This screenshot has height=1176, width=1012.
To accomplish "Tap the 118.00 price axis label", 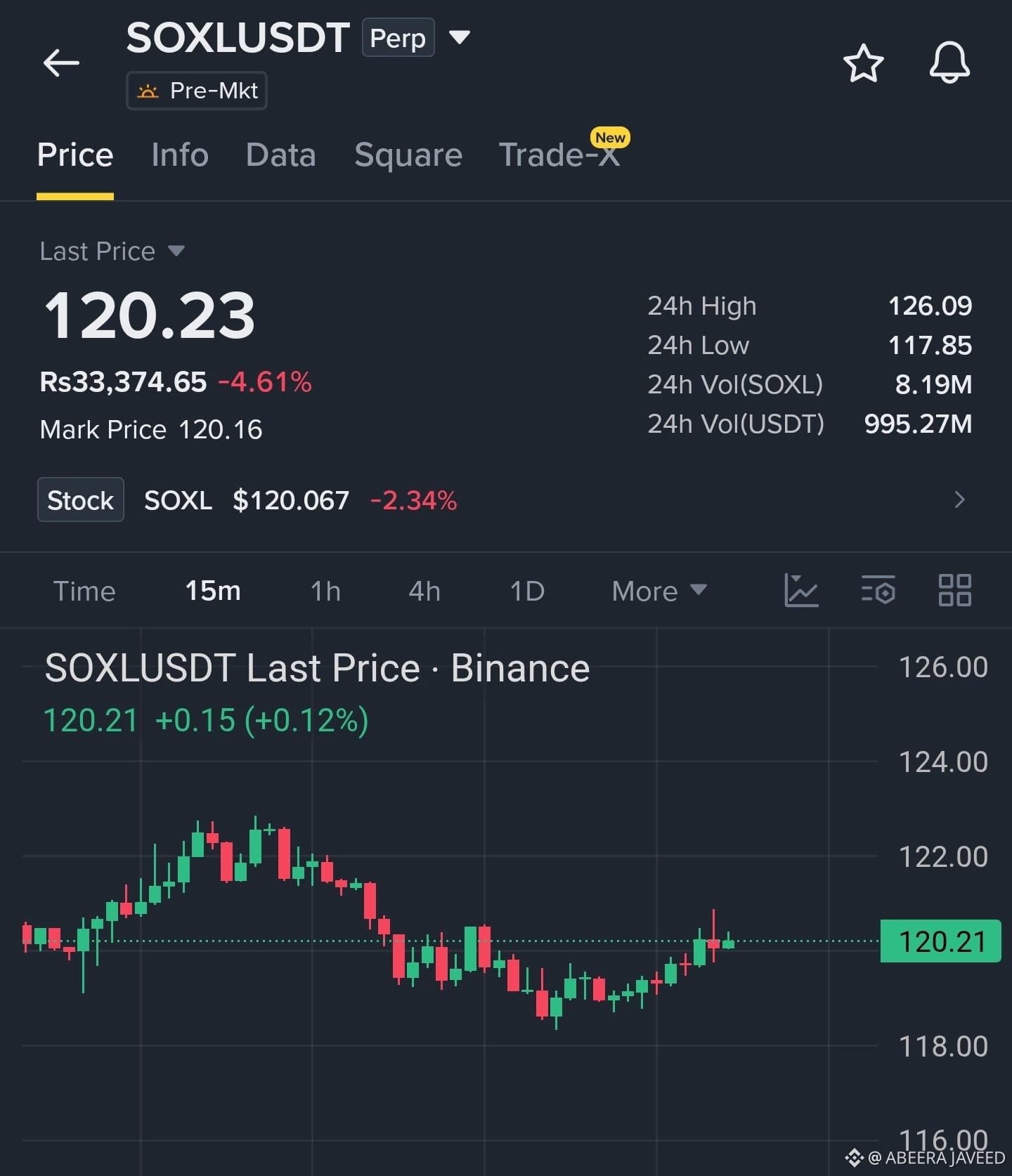I will tap(943, 1046).
